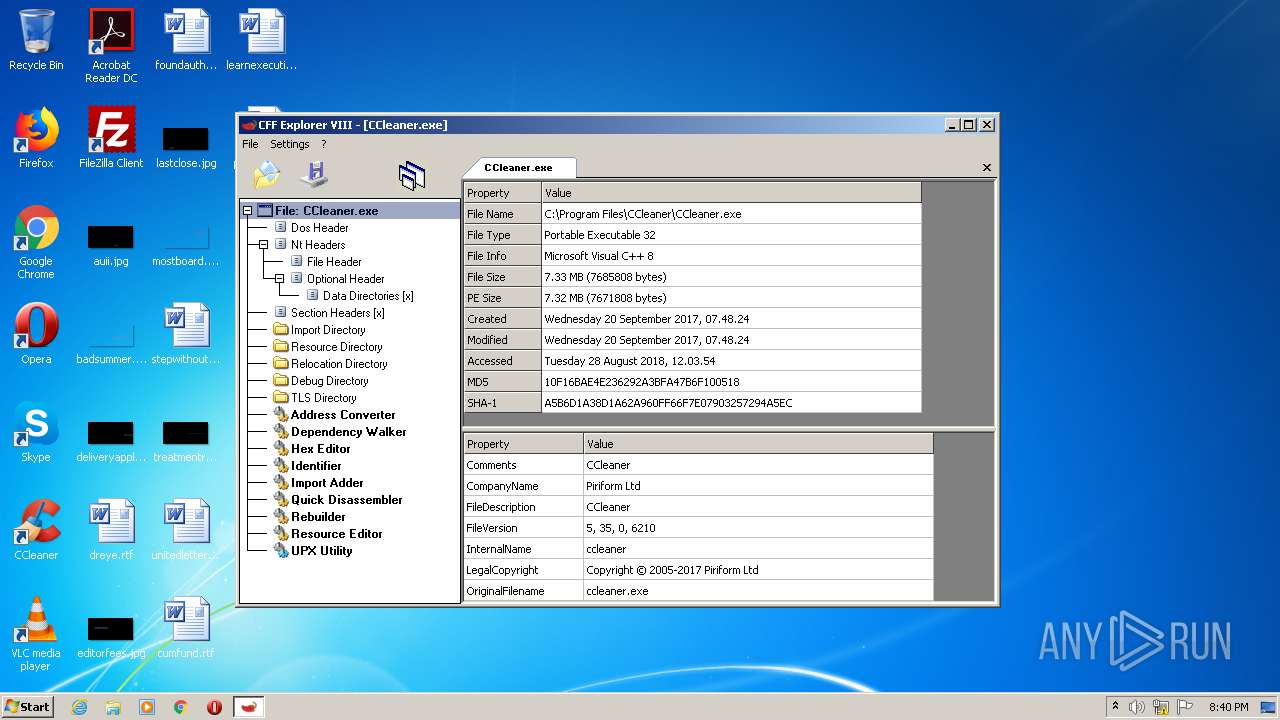1280x720 pixels.
Task: Collapse the Nt Headers node
Action: coord(263,245)
